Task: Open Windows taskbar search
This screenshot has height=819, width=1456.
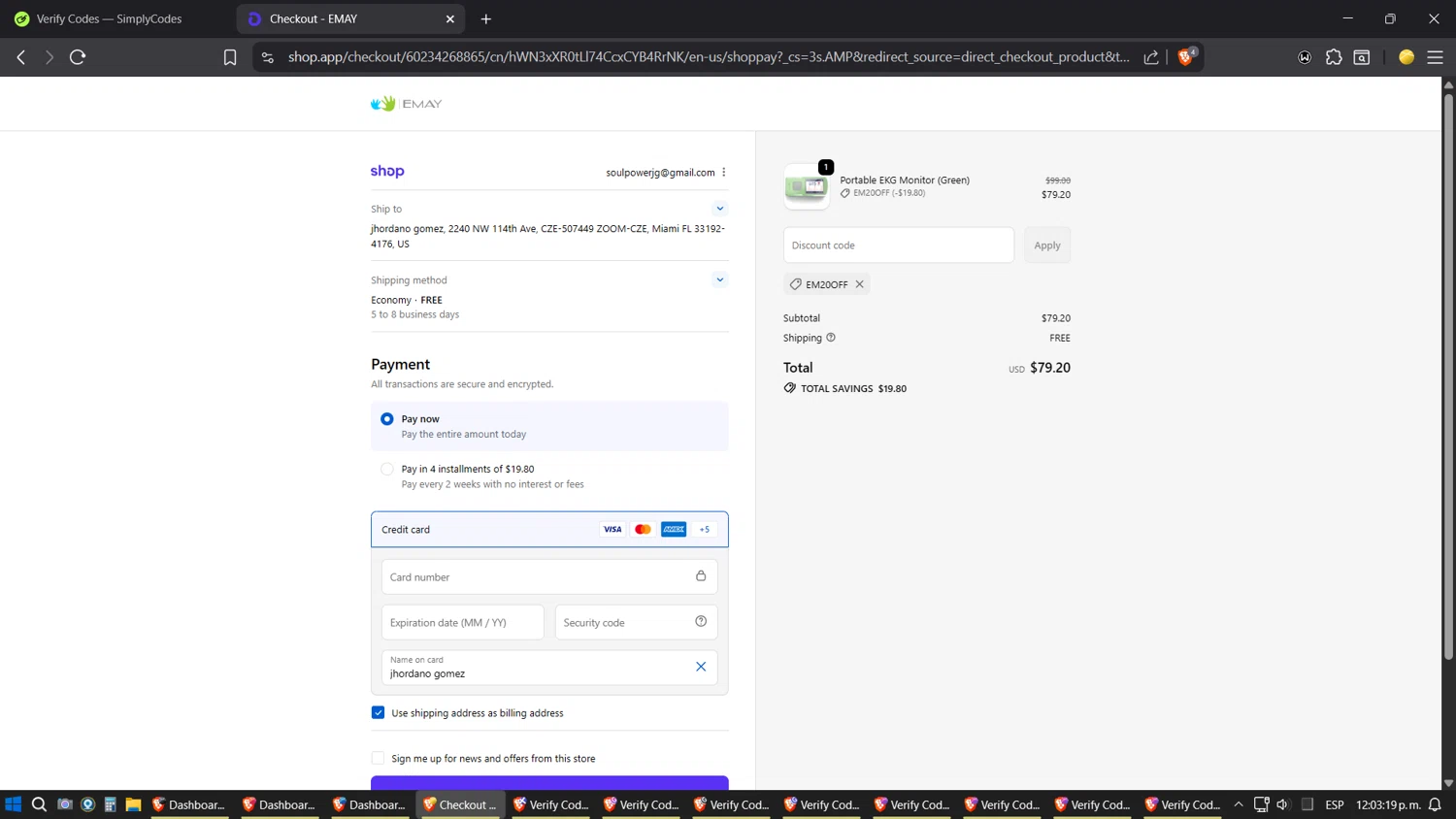Action: (39, 804)
